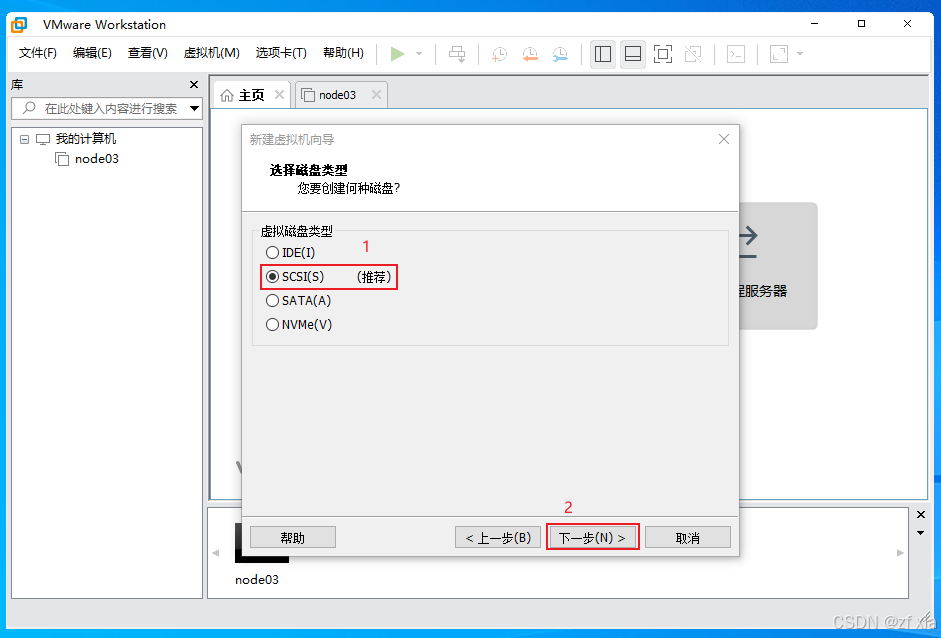Collapse the 我的计算机 tree node

point(25,139)
